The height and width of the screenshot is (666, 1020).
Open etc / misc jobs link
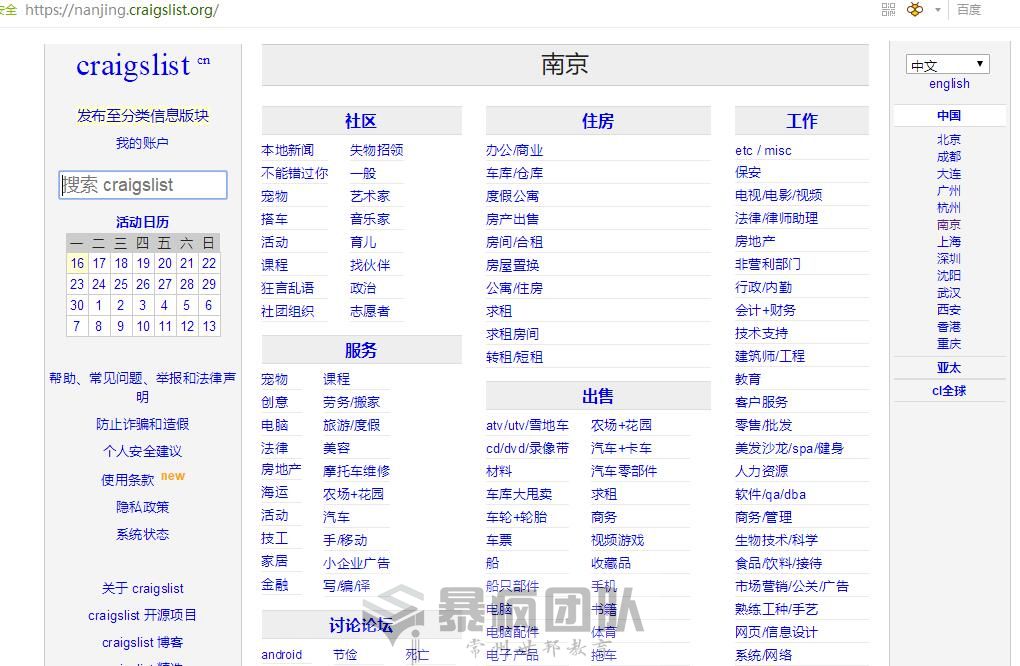click(x=763, y=150)
